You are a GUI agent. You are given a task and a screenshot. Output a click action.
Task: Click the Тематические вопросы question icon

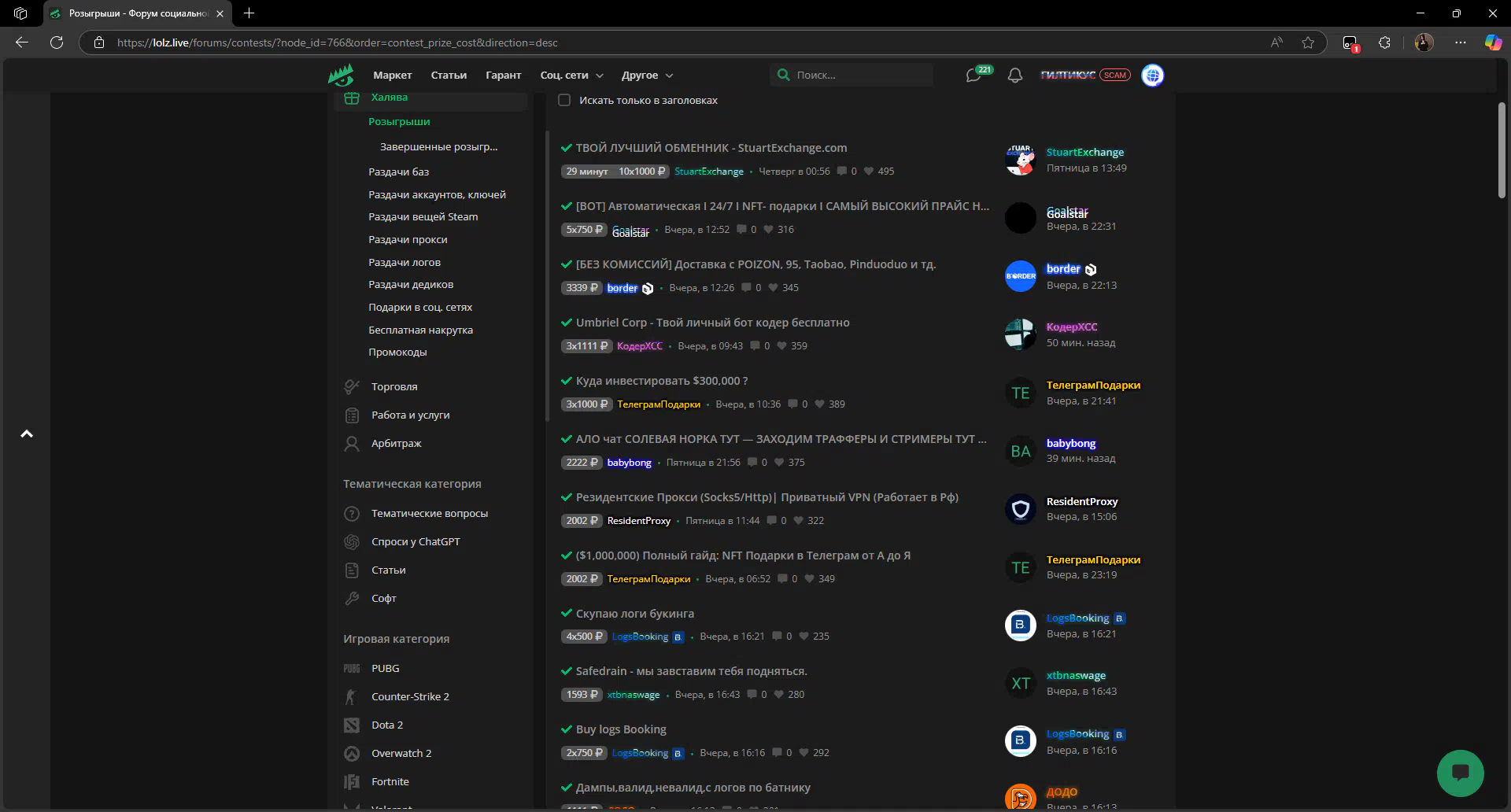[x=352, y=513]
